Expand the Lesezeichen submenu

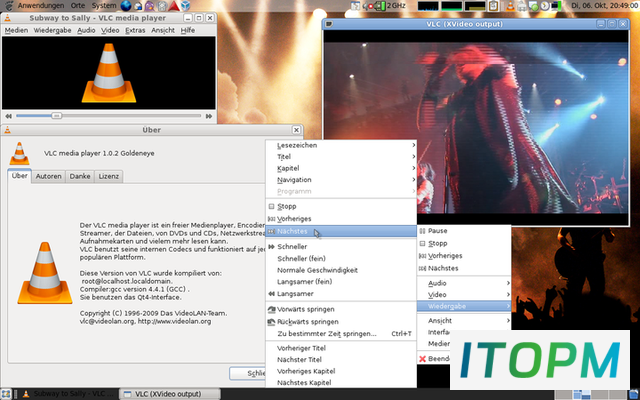341,145
